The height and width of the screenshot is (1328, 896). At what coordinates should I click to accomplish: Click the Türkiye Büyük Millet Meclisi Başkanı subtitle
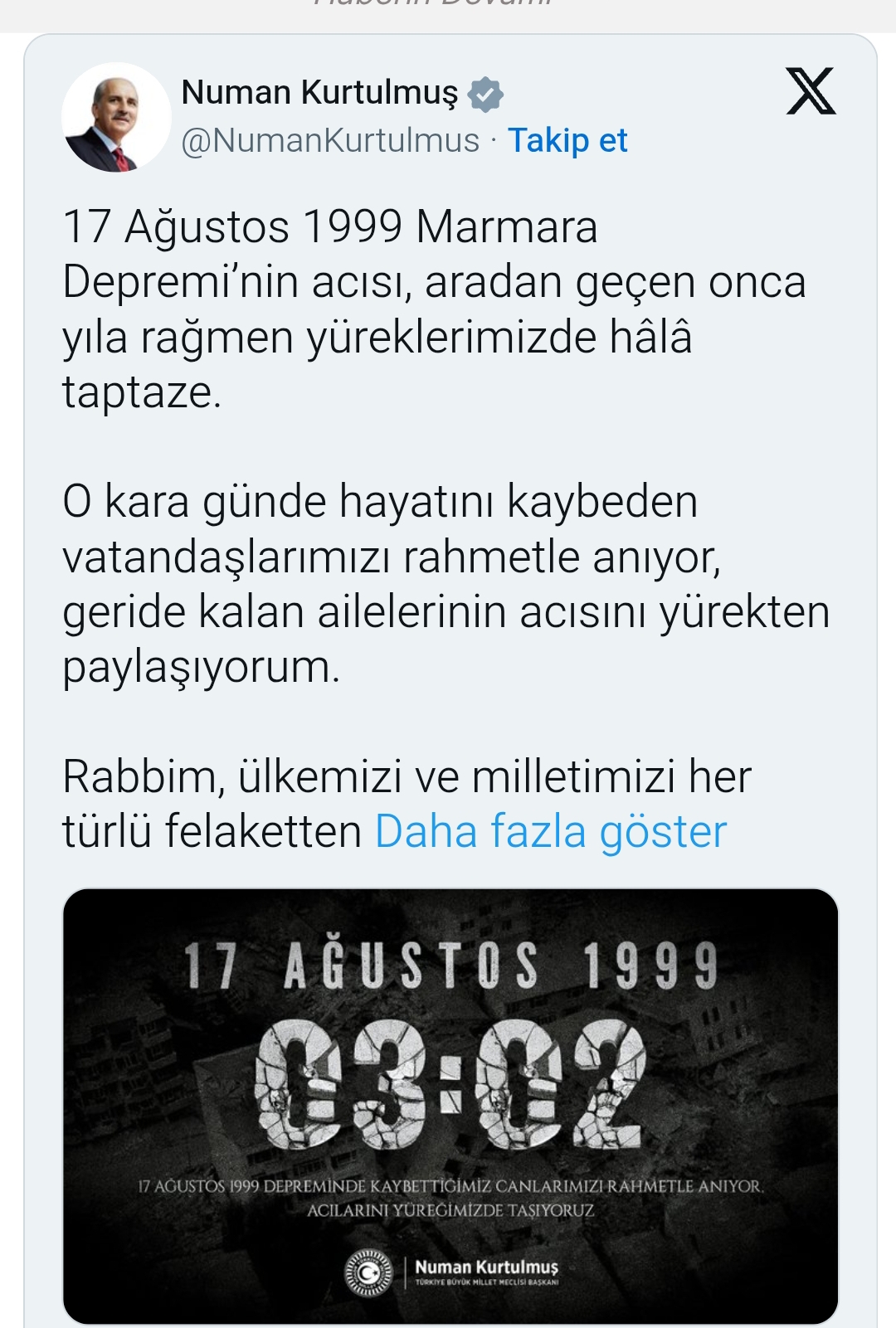click(x=487, y=1282)
